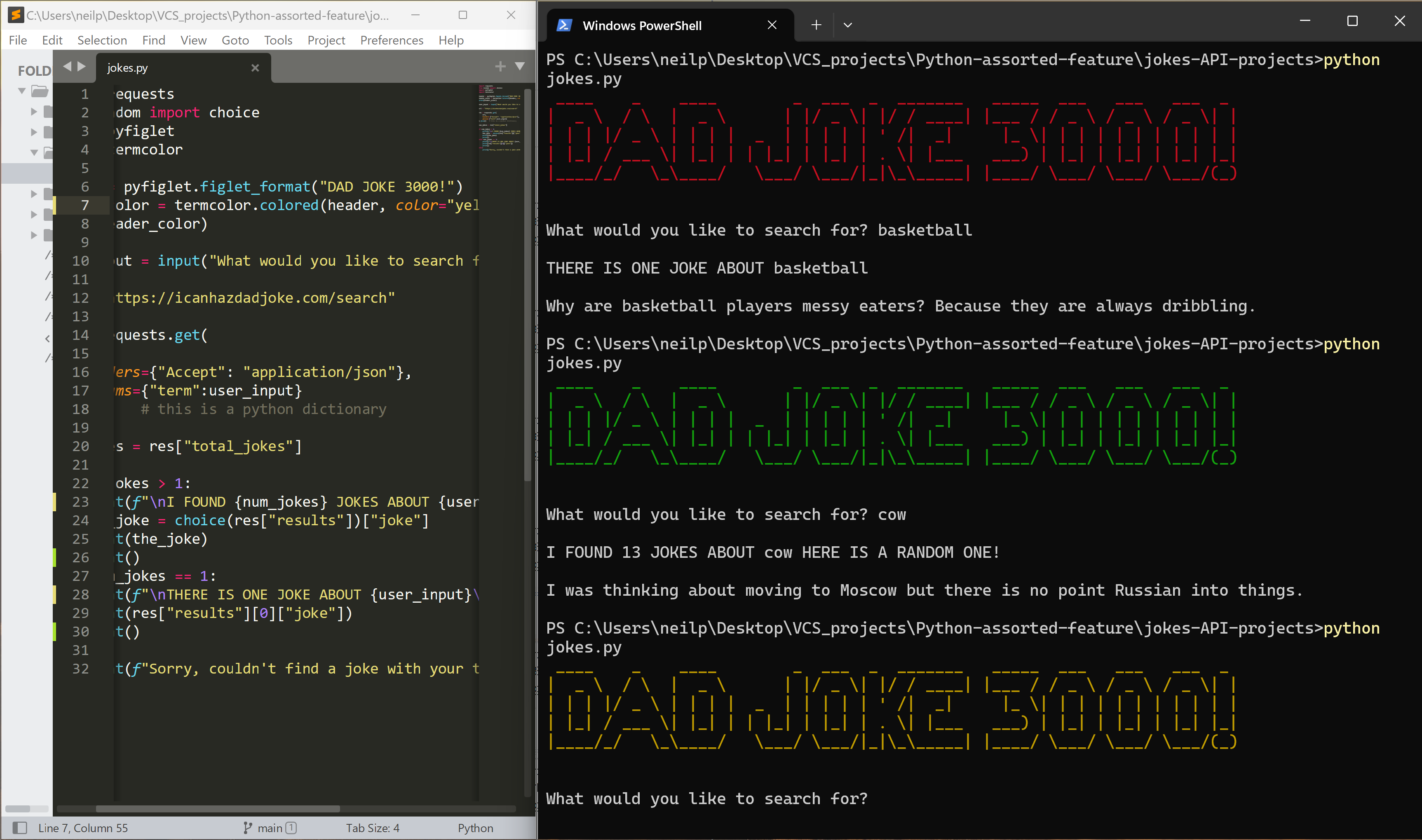This screenshot has height=840, width=1422.
Task: Open the View menu
Action: 193,40
